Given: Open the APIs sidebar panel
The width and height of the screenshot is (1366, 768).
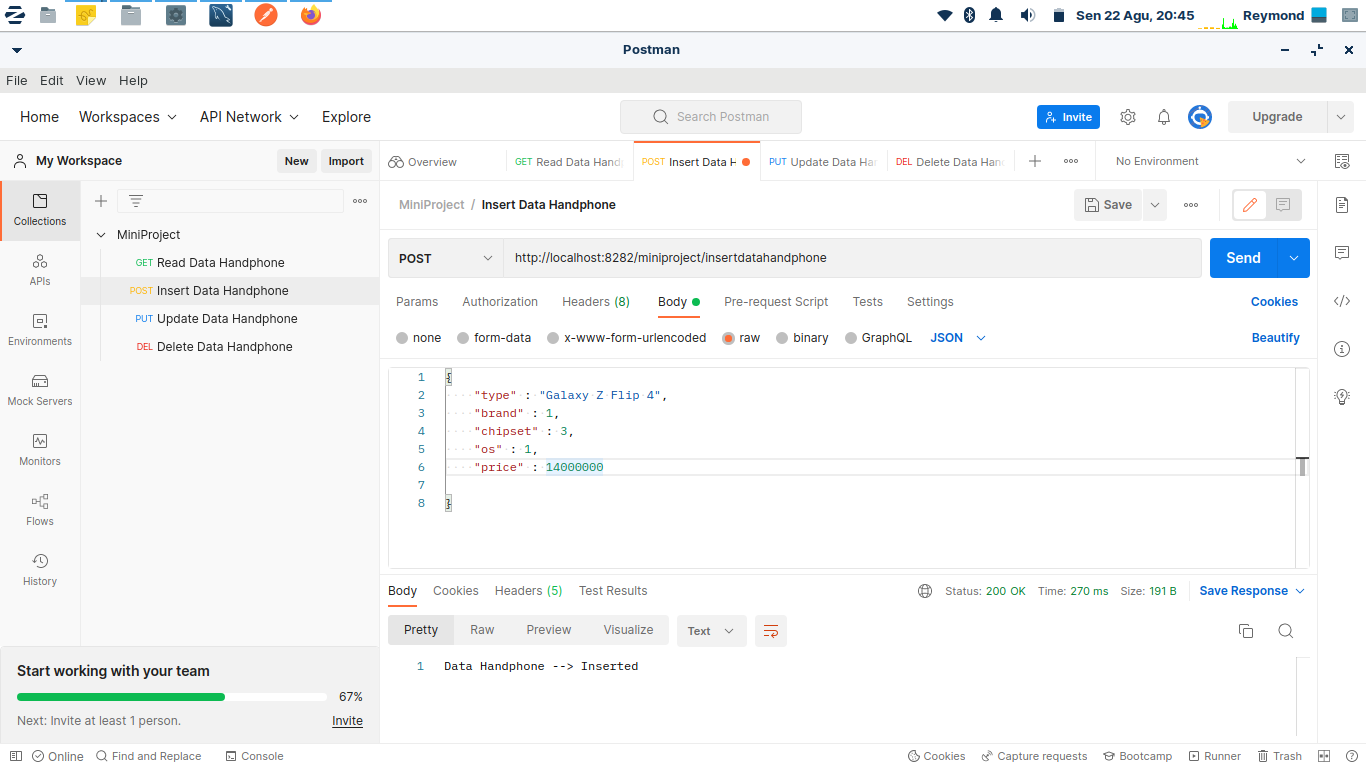Looking at the screenshot, I should point(40,270).
